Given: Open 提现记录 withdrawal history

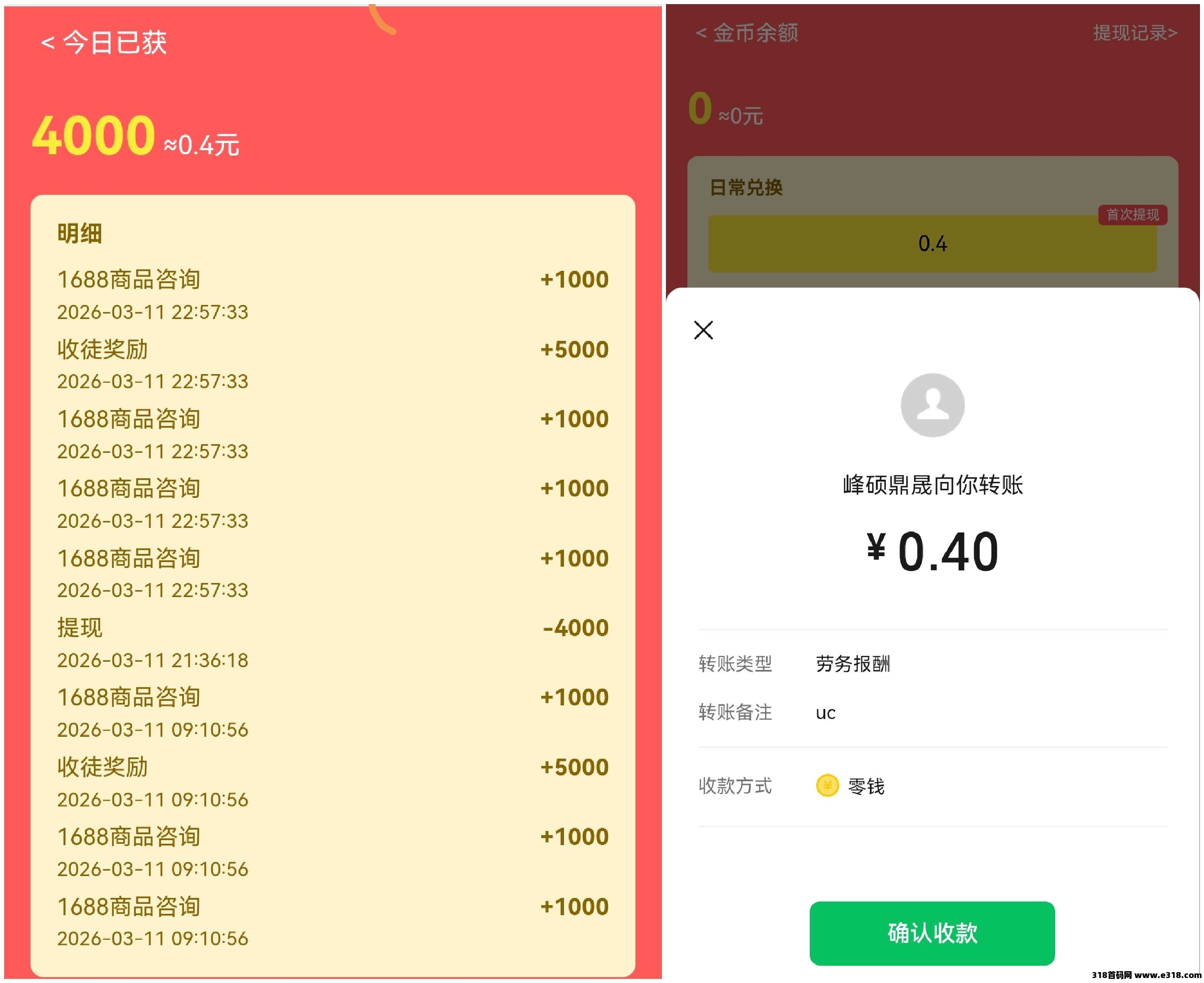Looking at the screenshot, I should click(x=1135, y=33).
